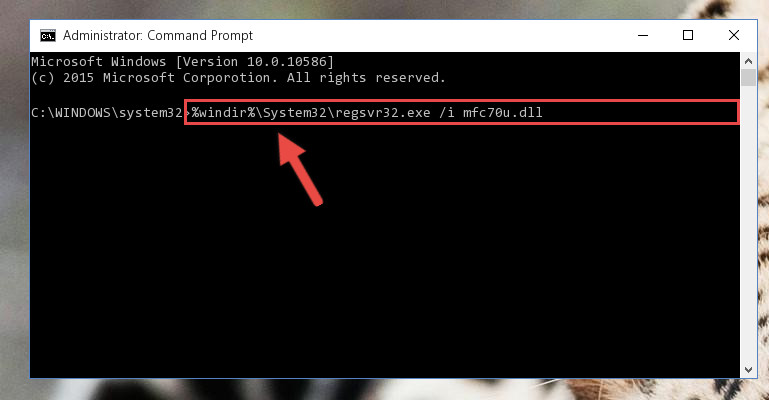Click the regsvr32.exe word in the command

click(383, 113)
